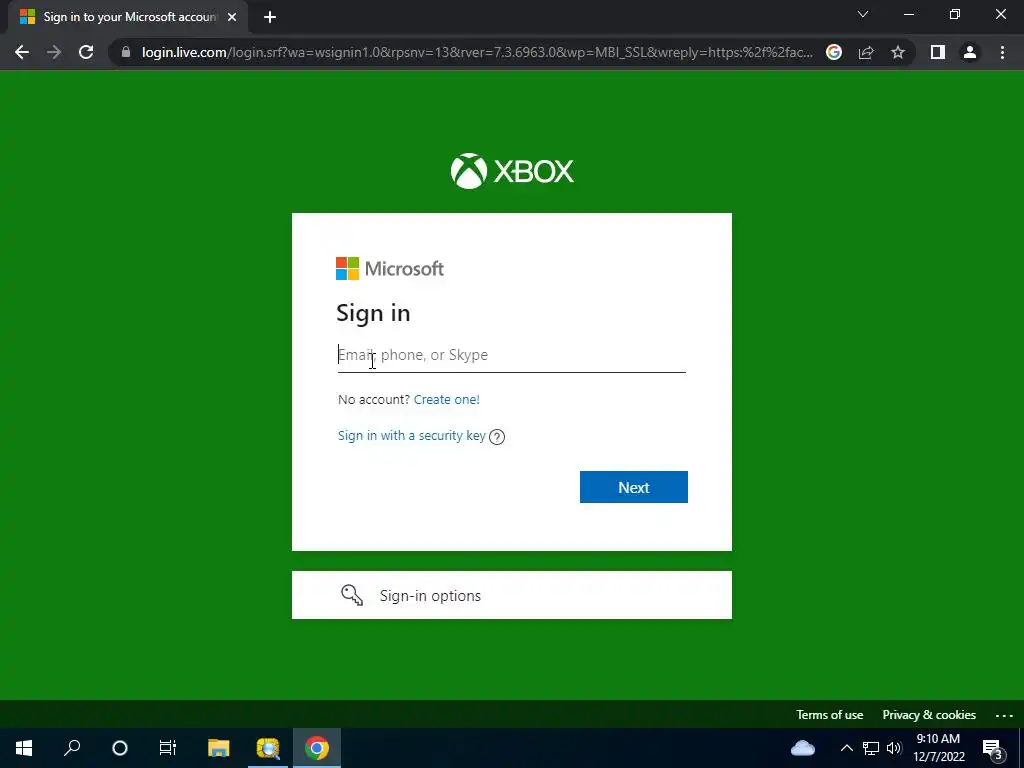
Task: Open the clock showing 9:10 AM
Action: pyautogui.click(x=938, y=748)
